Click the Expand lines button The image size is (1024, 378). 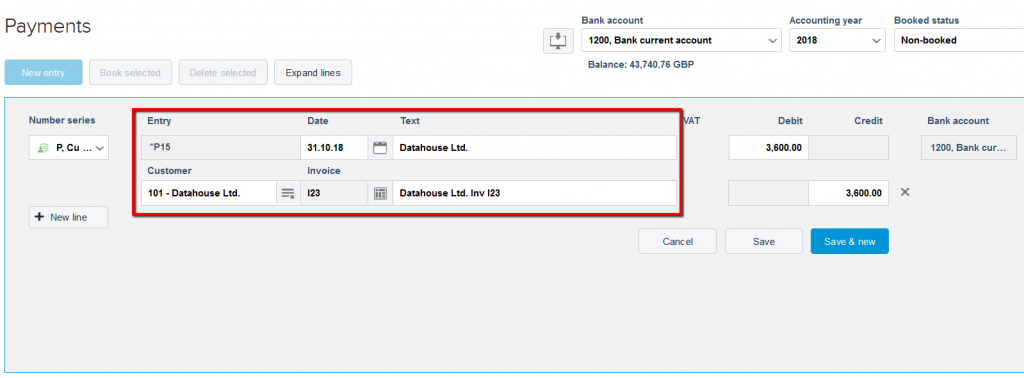313,72
